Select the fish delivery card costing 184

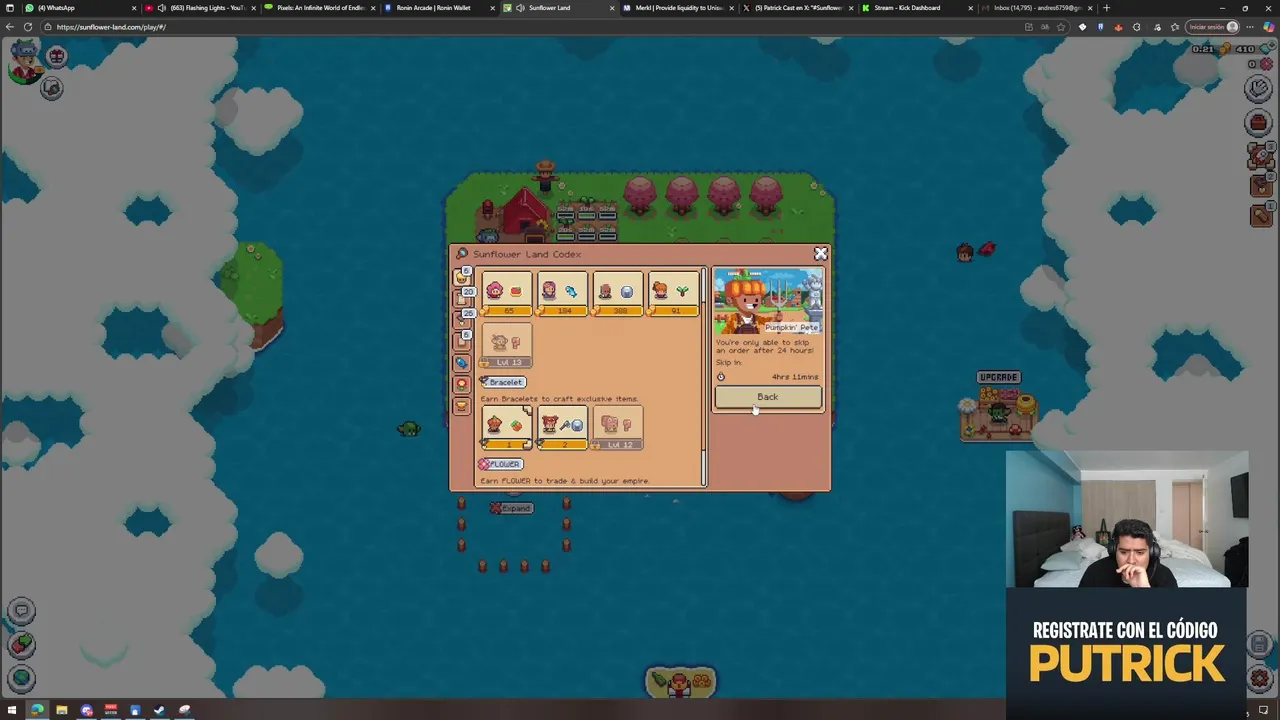pyautogui.click(x=562, y=296)
